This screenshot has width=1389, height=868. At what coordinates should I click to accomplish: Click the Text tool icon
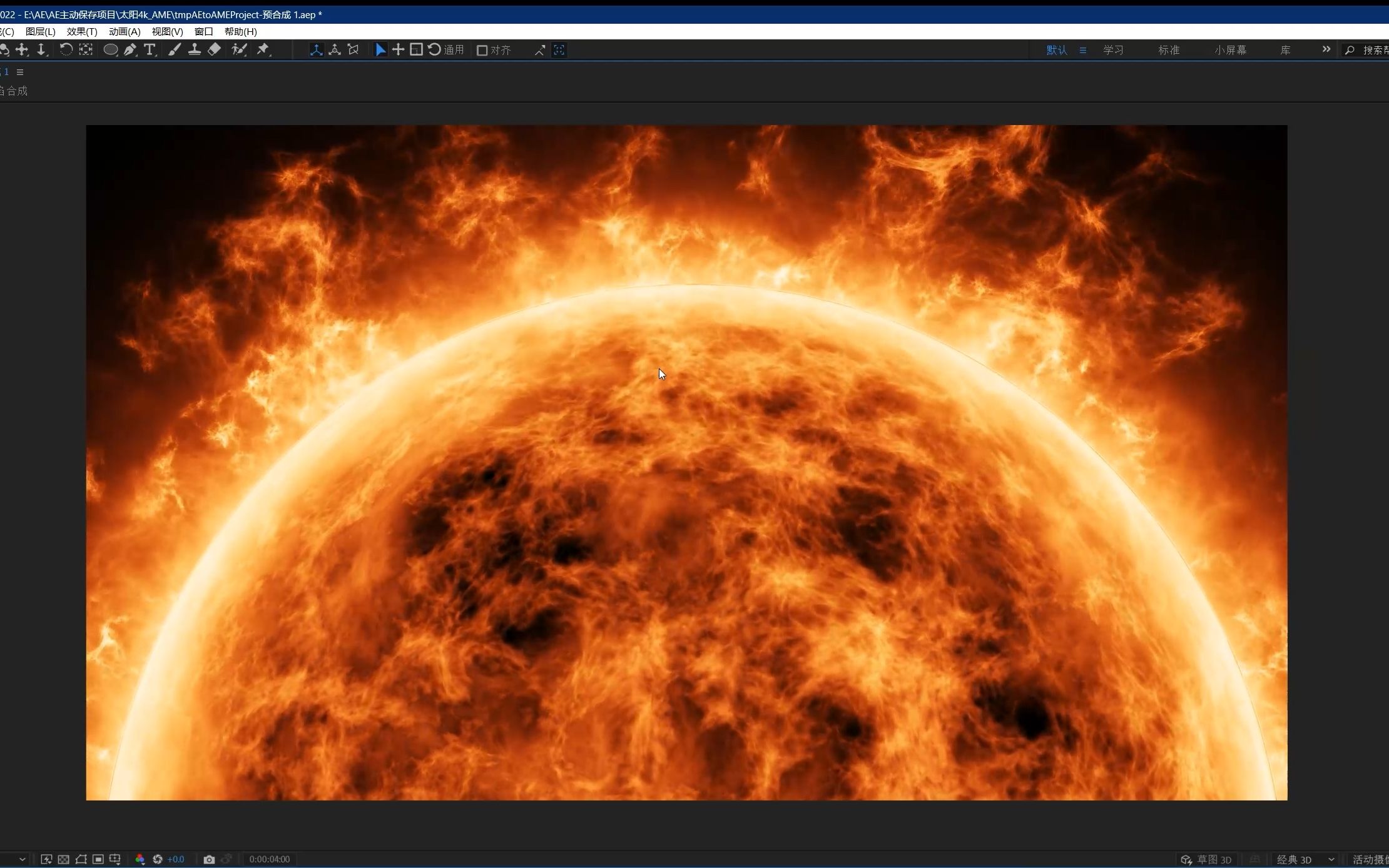tap(151, 50)
